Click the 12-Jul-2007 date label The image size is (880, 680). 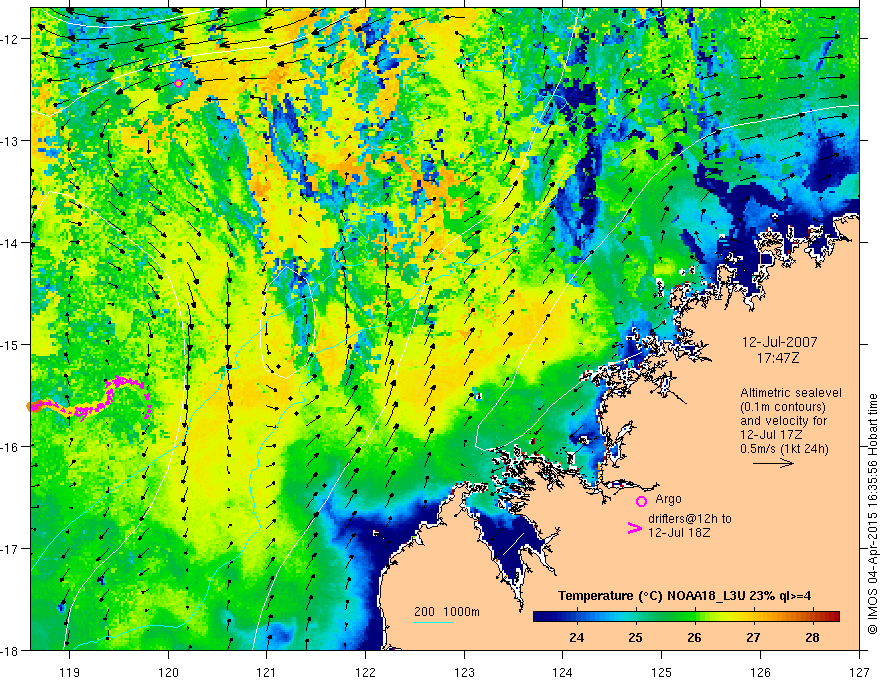tap(780, 342)
